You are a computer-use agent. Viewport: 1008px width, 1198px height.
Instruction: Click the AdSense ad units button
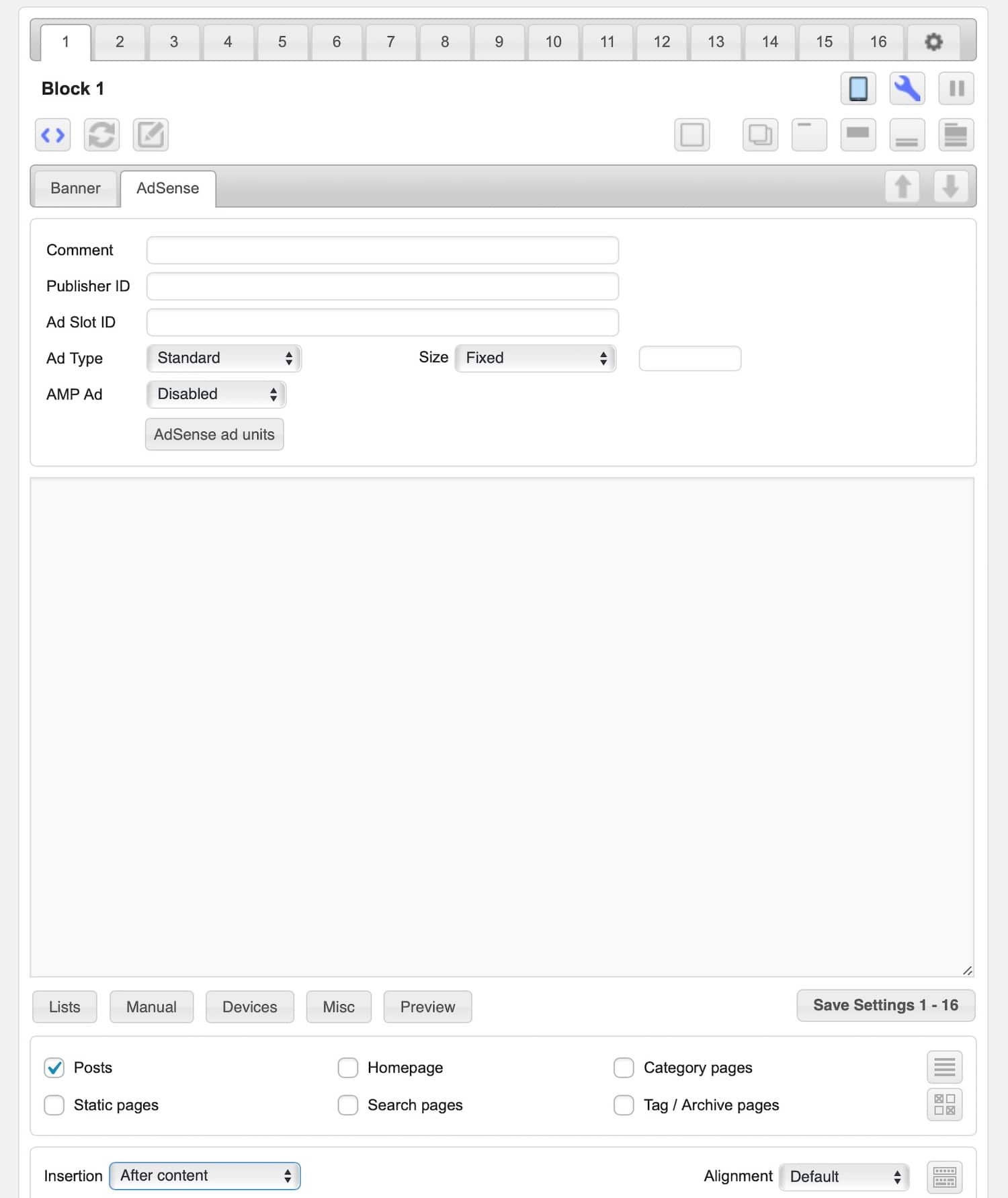[214, 435]
